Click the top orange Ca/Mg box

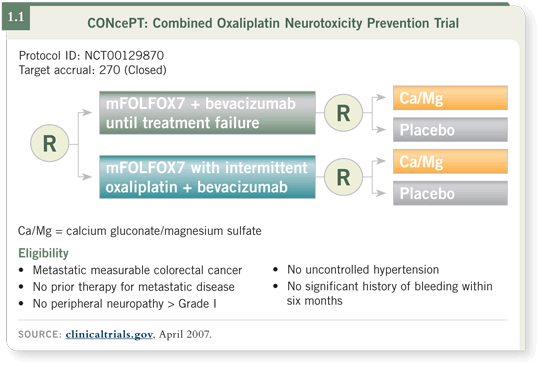[x=450, y=98]
